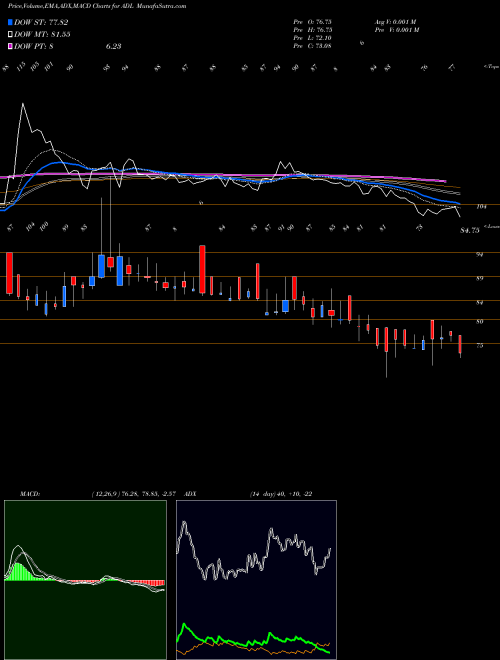Click the DOW PT label text
The width and height of the screenshot is (500, 660).
[x=34, y=46]
